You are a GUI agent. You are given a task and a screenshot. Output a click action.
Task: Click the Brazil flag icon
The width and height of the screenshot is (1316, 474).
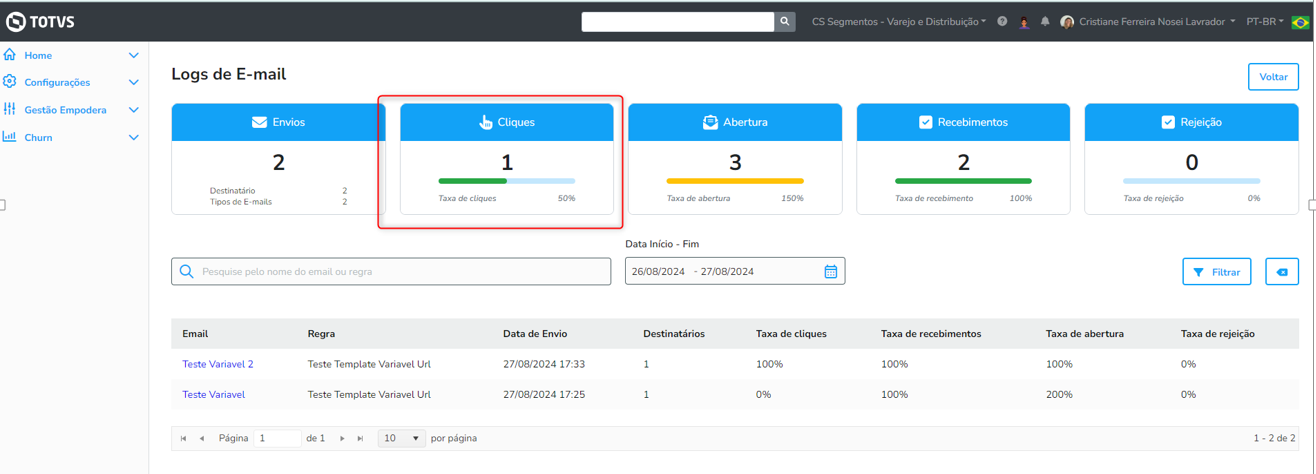1300,22
